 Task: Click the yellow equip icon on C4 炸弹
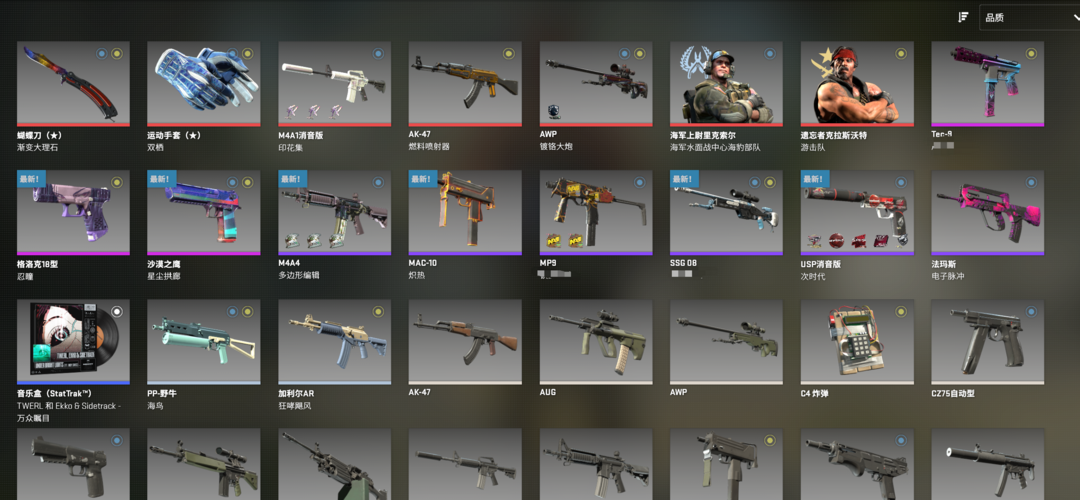[x=900, y=311]
